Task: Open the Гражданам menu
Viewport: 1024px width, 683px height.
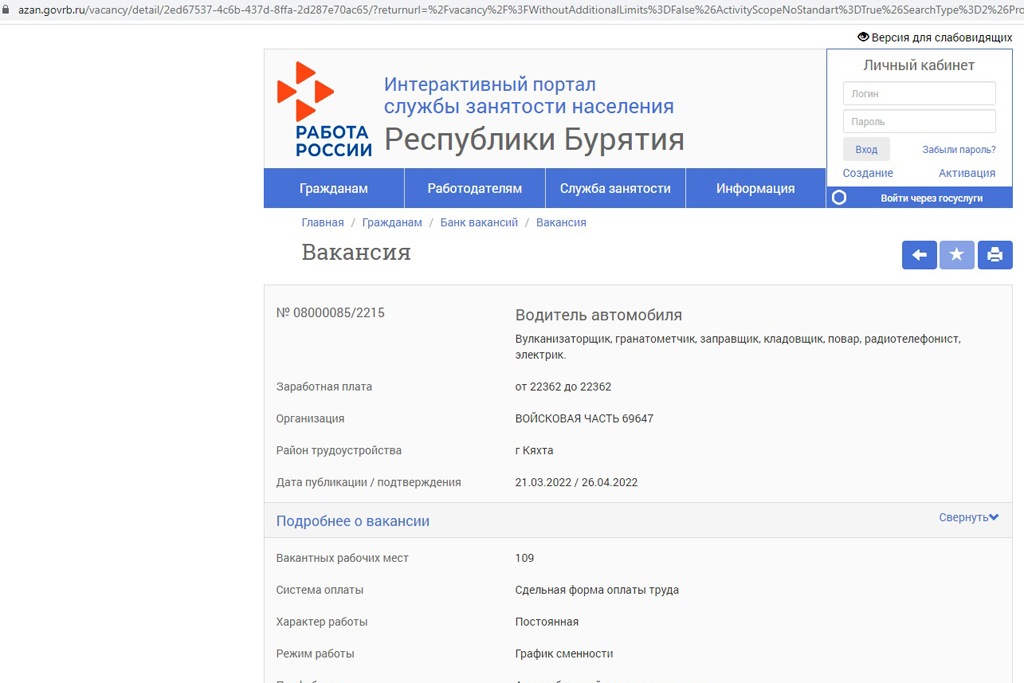Action: (334, 188)
